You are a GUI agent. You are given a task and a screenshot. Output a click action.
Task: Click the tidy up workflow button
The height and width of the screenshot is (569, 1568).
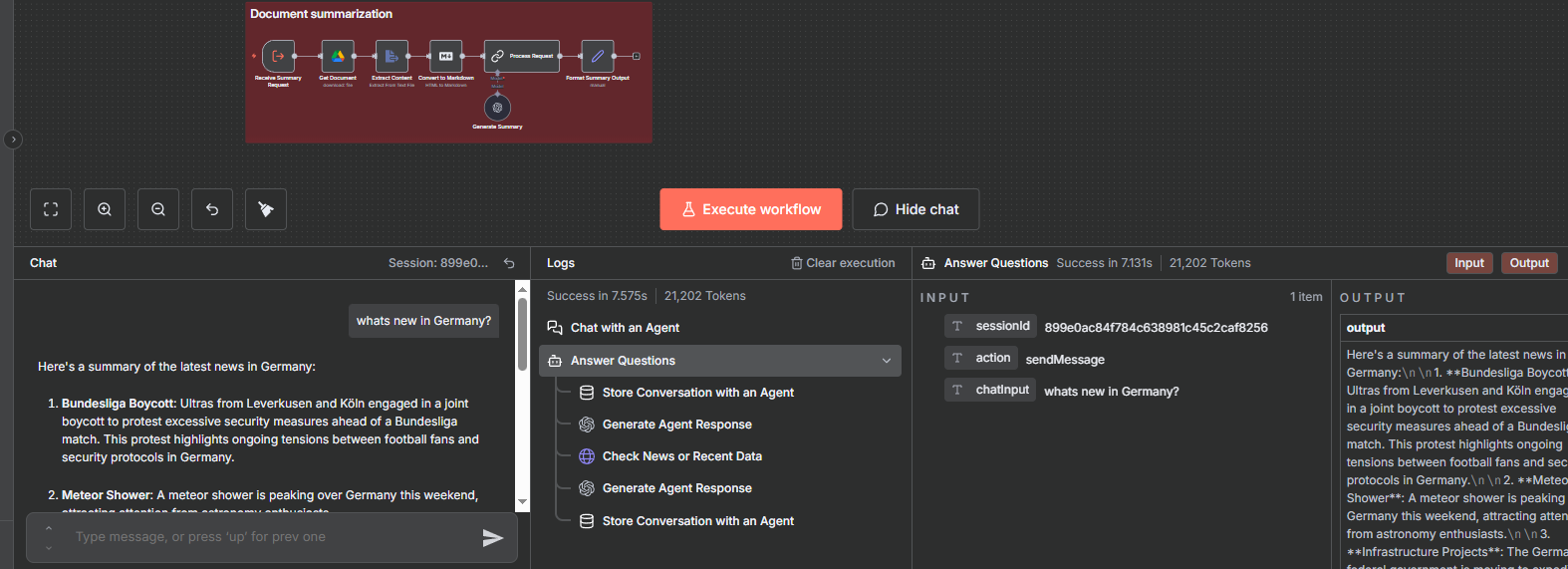coord(266,209)
